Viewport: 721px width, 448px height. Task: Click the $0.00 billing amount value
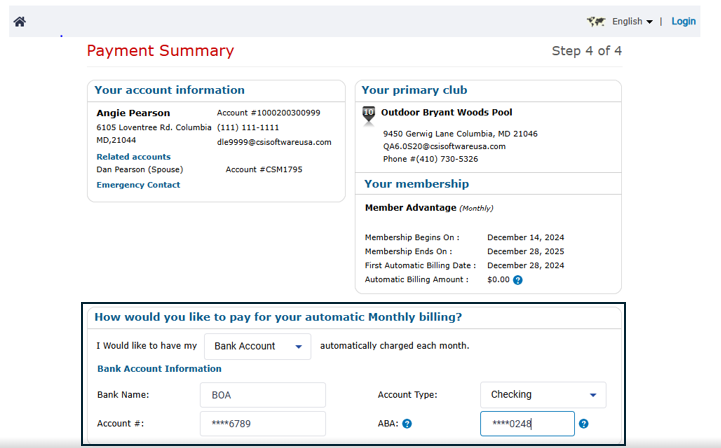pos(498,280)
